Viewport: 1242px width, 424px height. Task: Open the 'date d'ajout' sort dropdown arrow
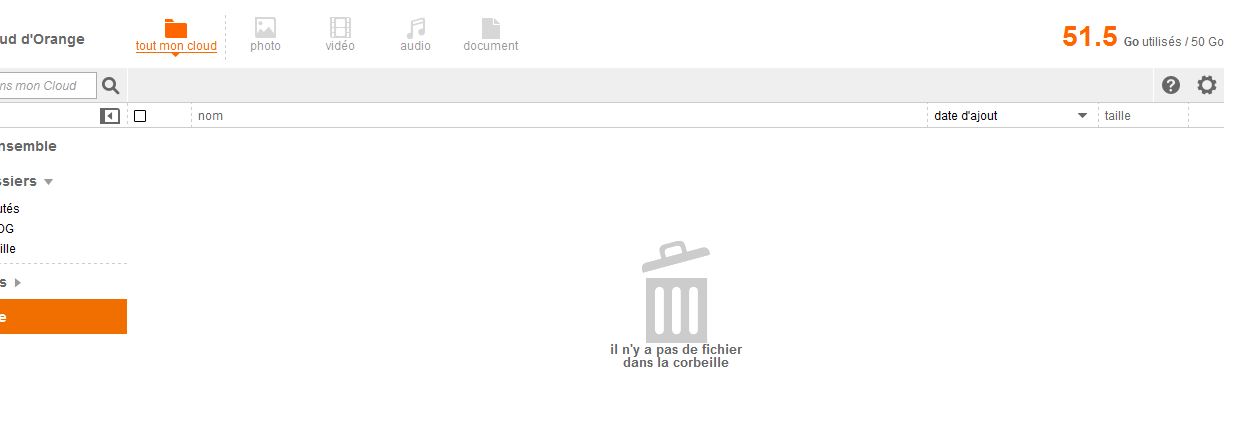[x=1082, y=116]
